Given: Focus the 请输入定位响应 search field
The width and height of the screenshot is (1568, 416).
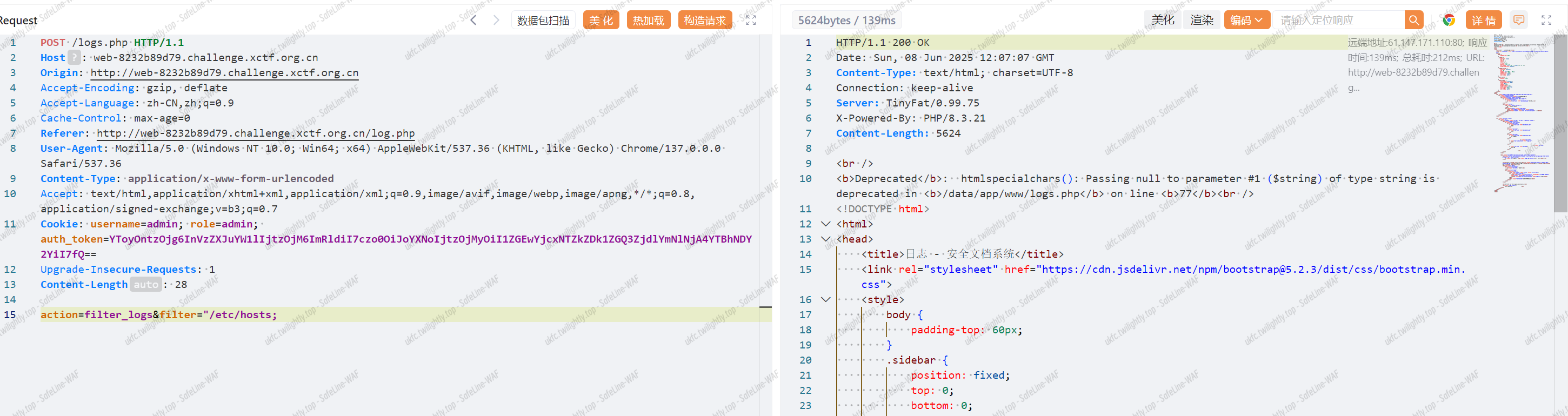Looking at the screenshot, I should click(x=1339, y=20).
